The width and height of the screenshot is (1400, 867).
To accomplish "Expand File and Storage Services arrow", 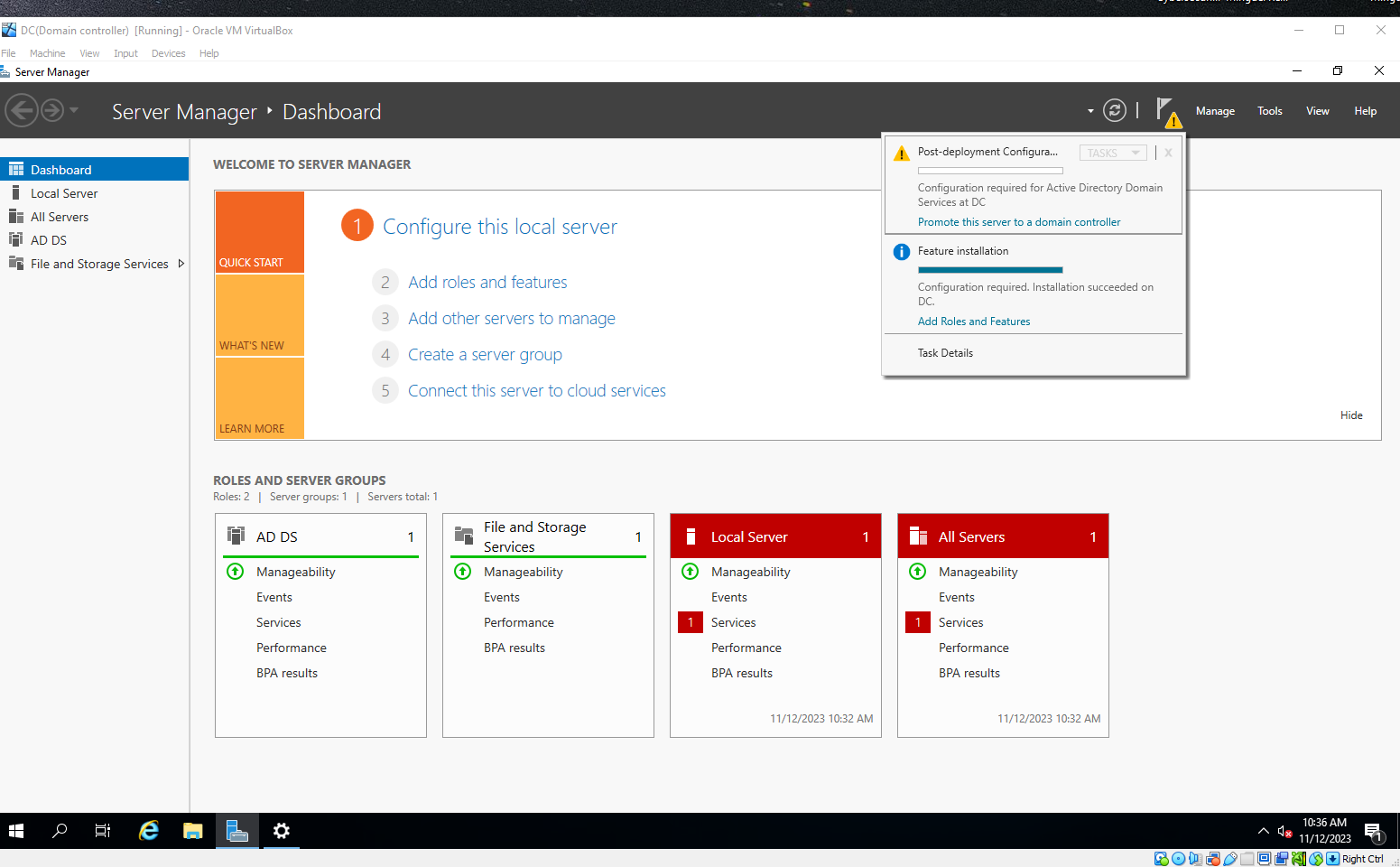I will [181, 264].
